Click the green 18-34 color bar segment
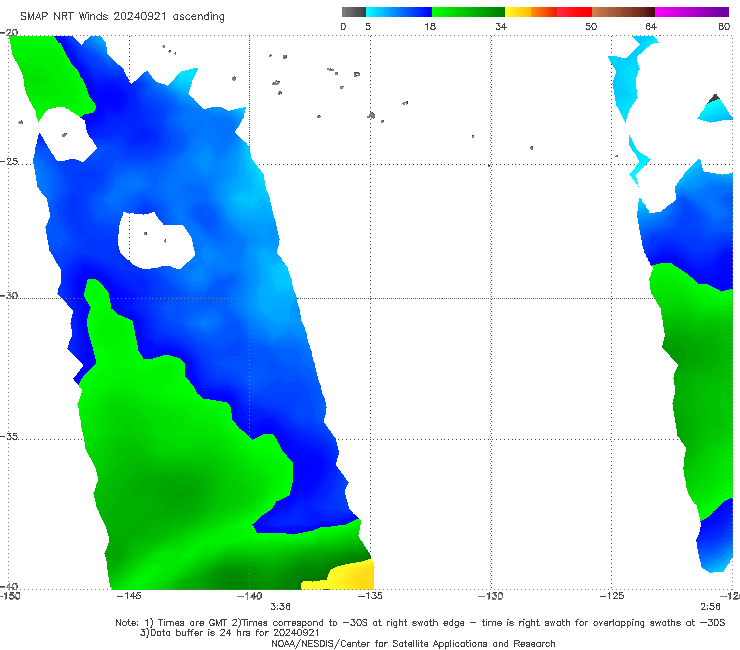 468,12
